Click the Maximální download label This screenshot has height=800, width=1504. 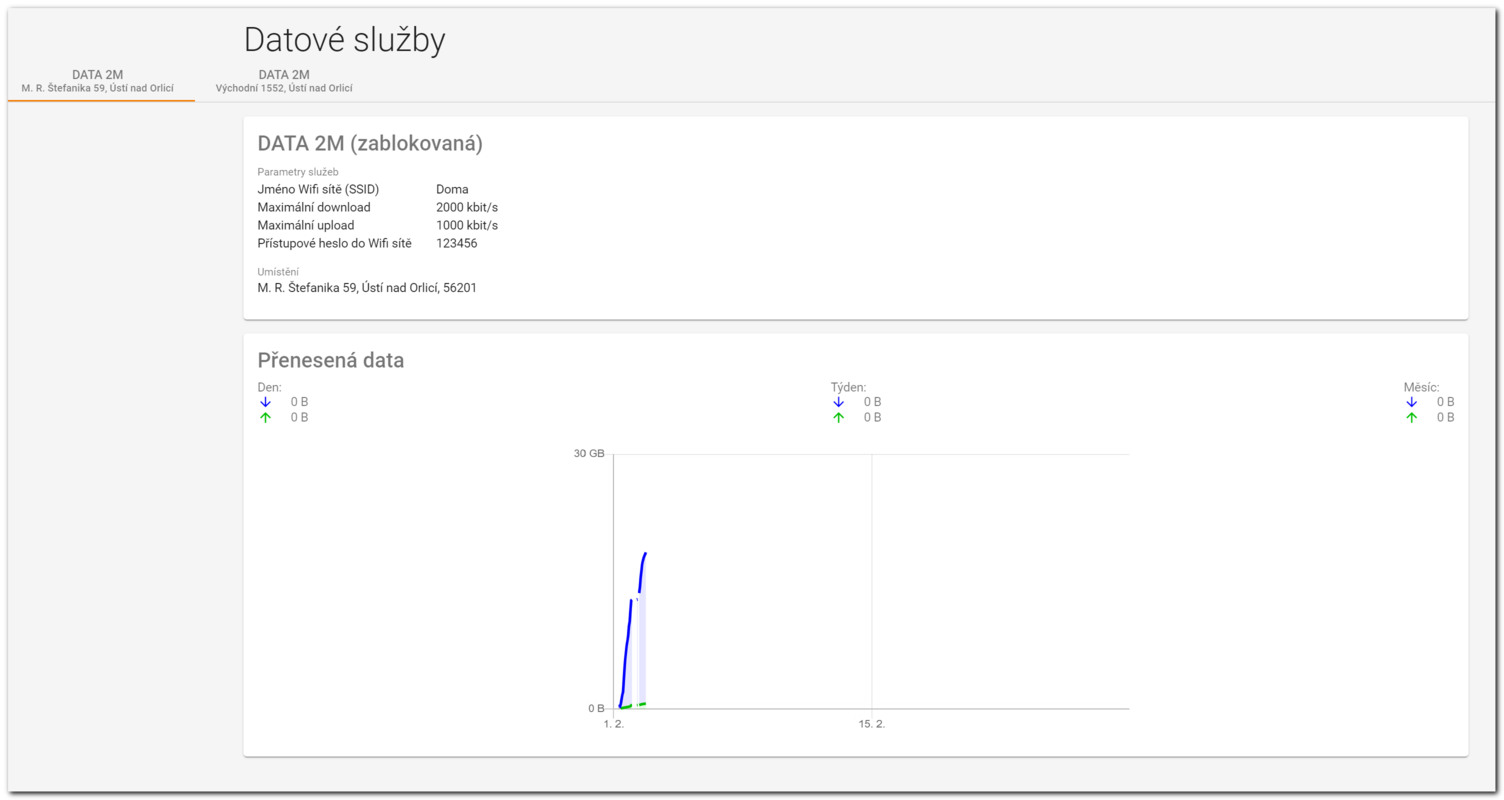pyautogui.click(x=314, y=207)
